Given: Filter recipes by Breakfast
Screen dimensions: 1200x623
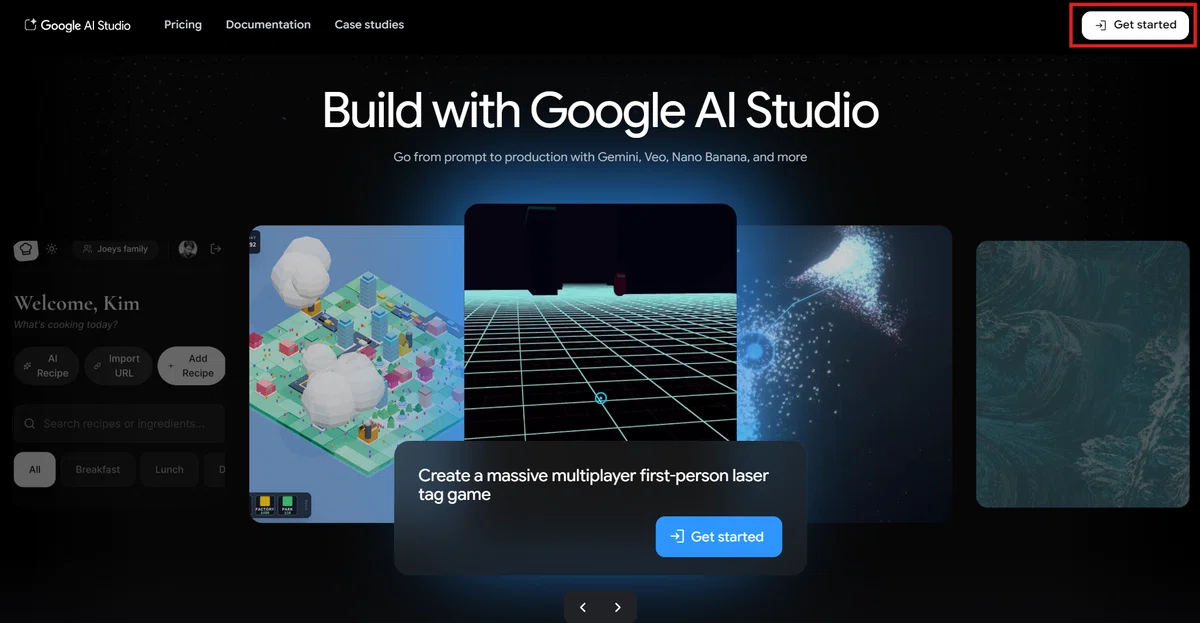Looking at the screenshot, I should (98, 469).
